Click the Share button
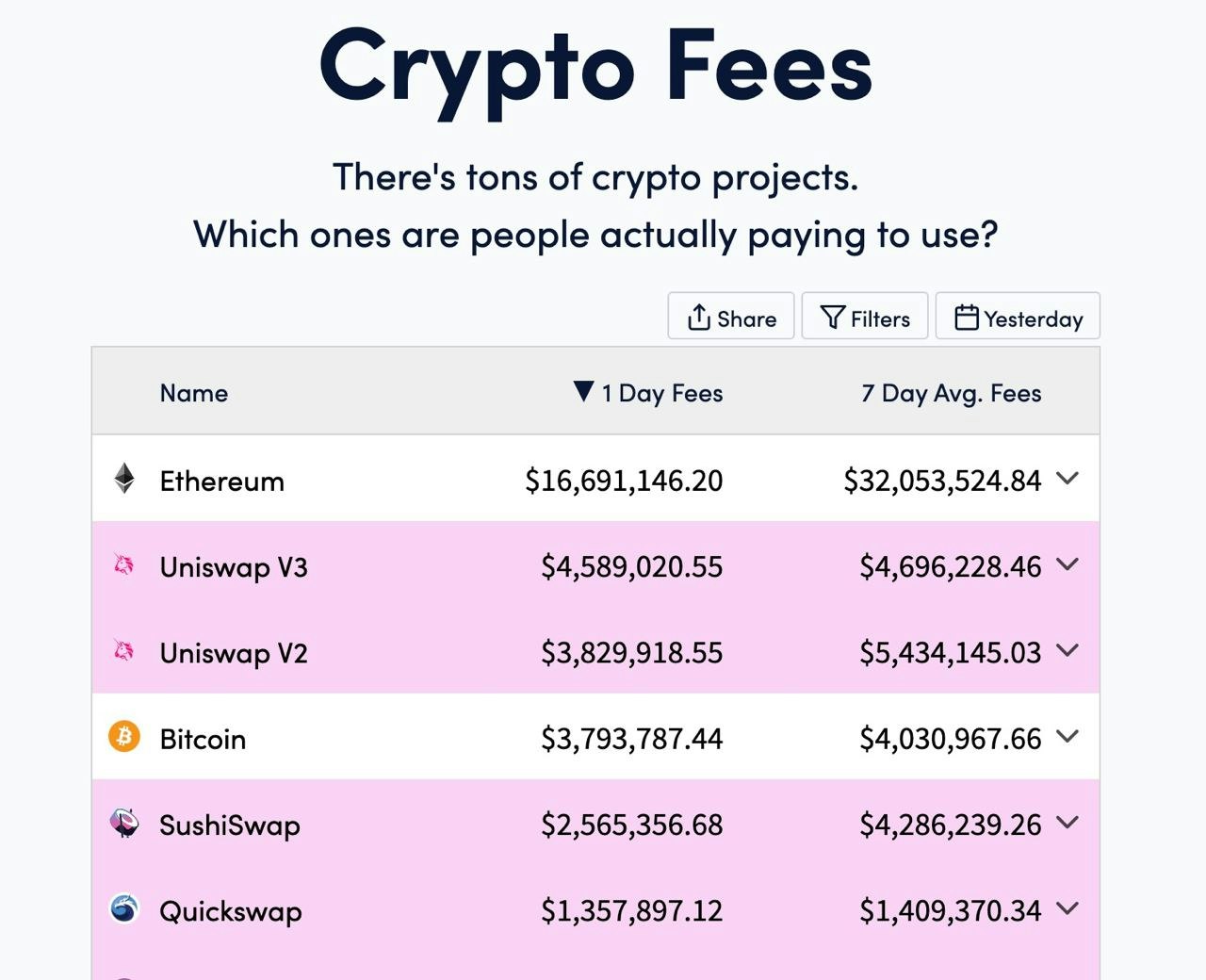1206x980 pixels. (731, 317)
